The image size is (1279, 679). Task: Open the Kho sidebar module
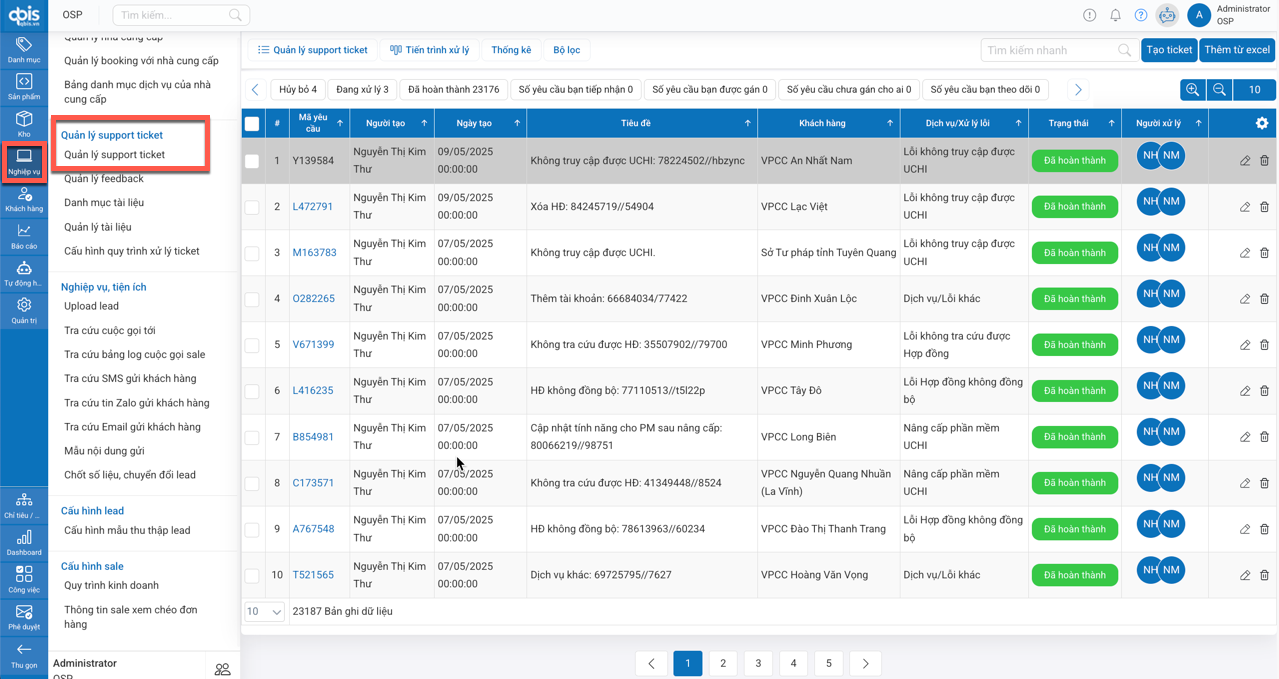(x=24, y=124)
